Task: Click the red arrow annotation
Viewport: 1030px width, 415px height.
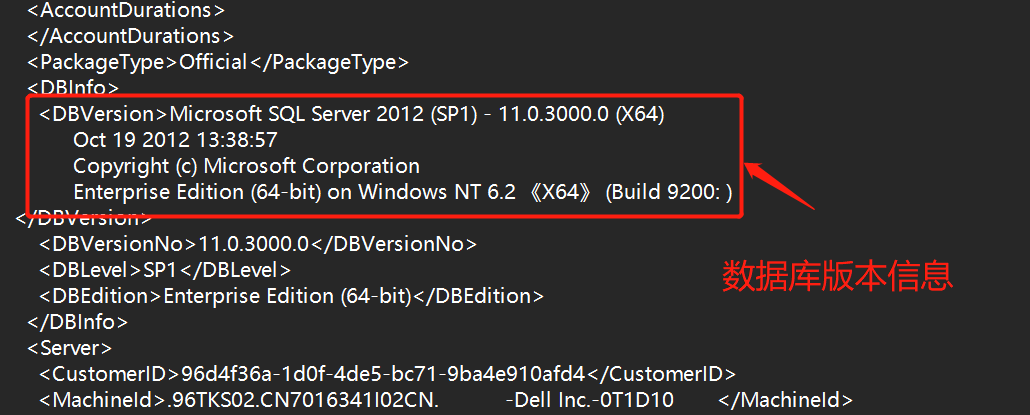Action: click(779, 186)
